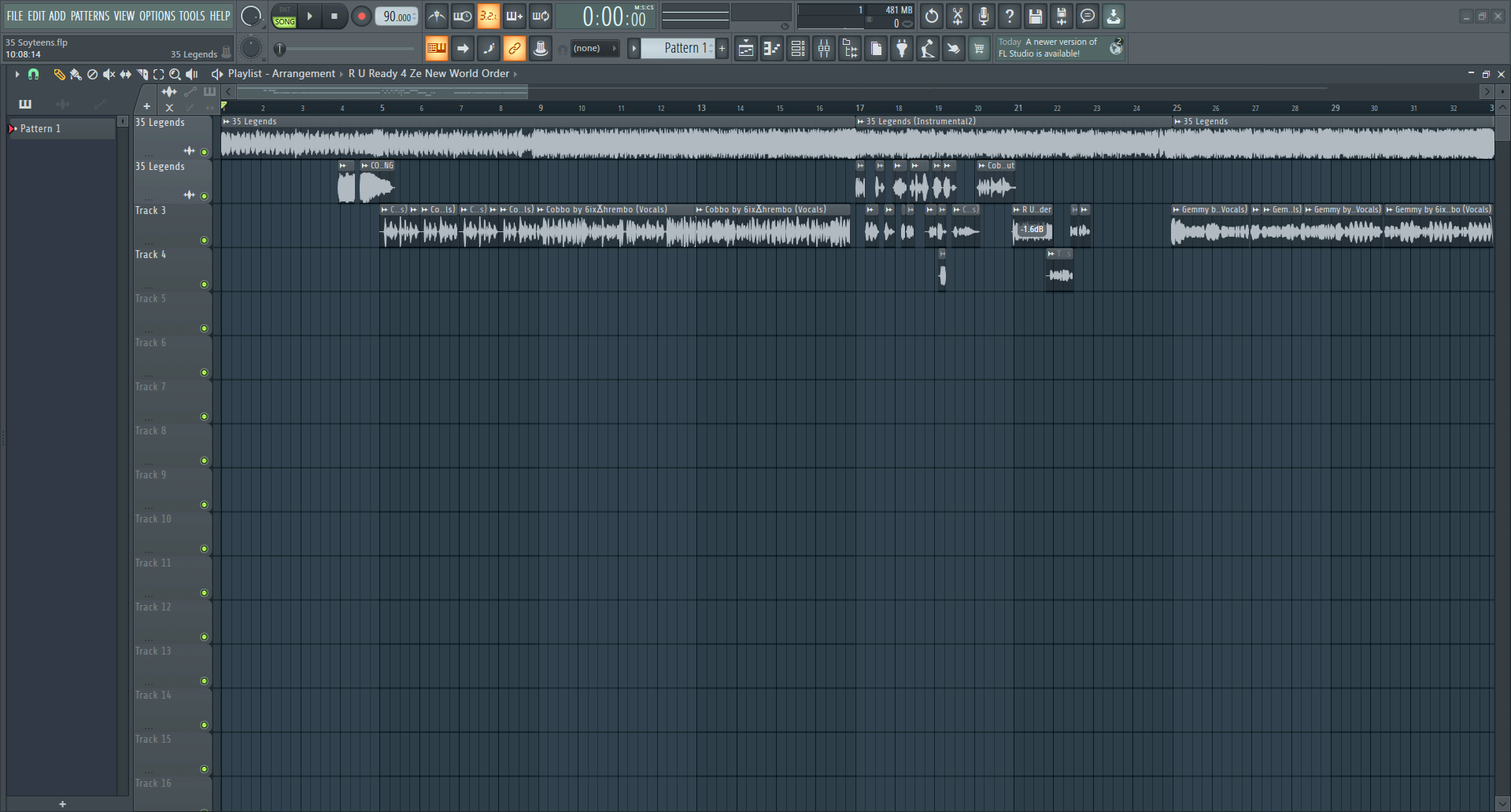Screen dimensions: 1511x812
Task: Open the touch controllers hand icon
Action: (954, 49)
